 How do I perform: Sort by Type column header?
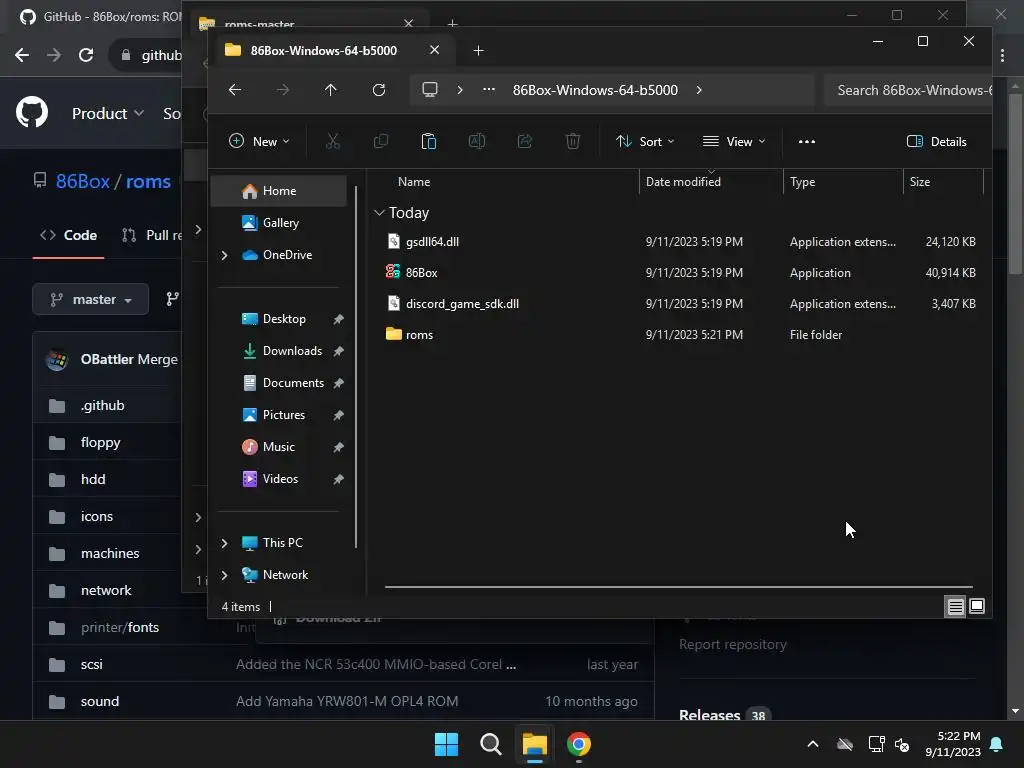[843, 182]
